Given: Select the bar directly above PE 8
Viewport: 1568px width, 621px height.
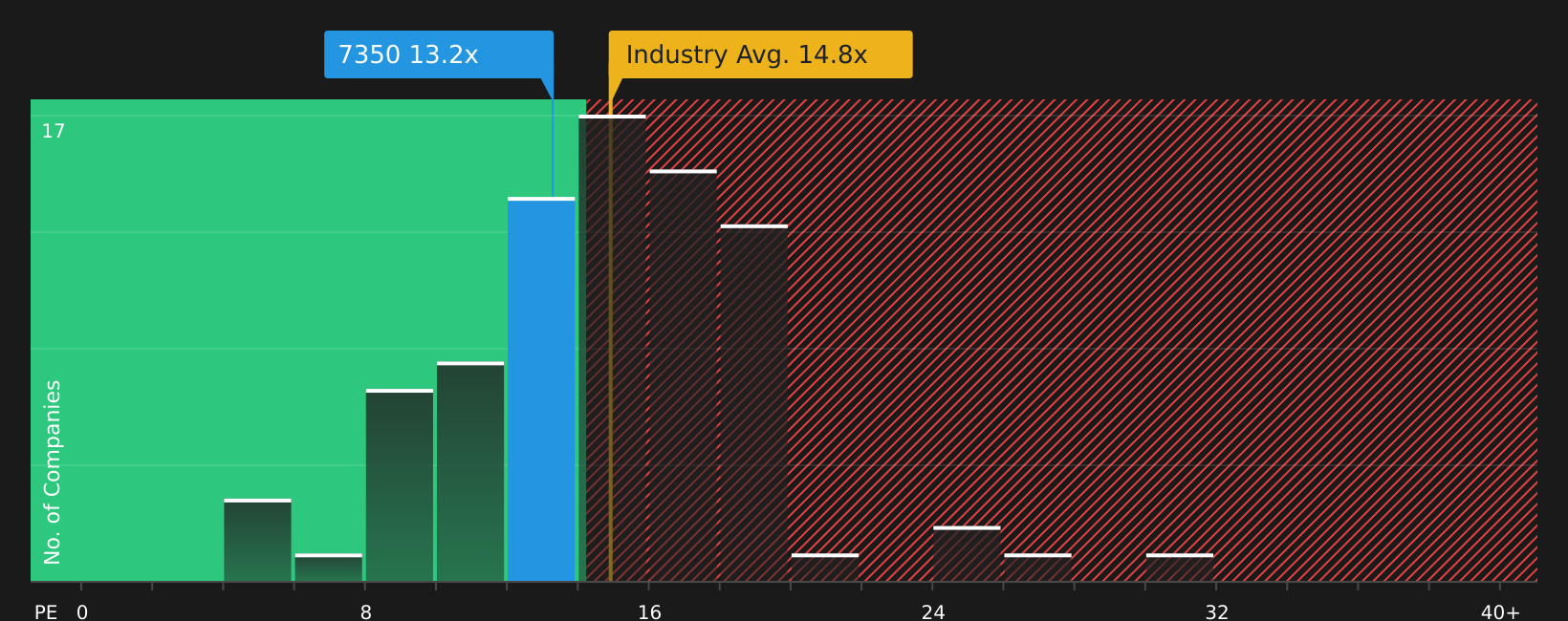Looking at the screenshot, I should click(400, 485).
